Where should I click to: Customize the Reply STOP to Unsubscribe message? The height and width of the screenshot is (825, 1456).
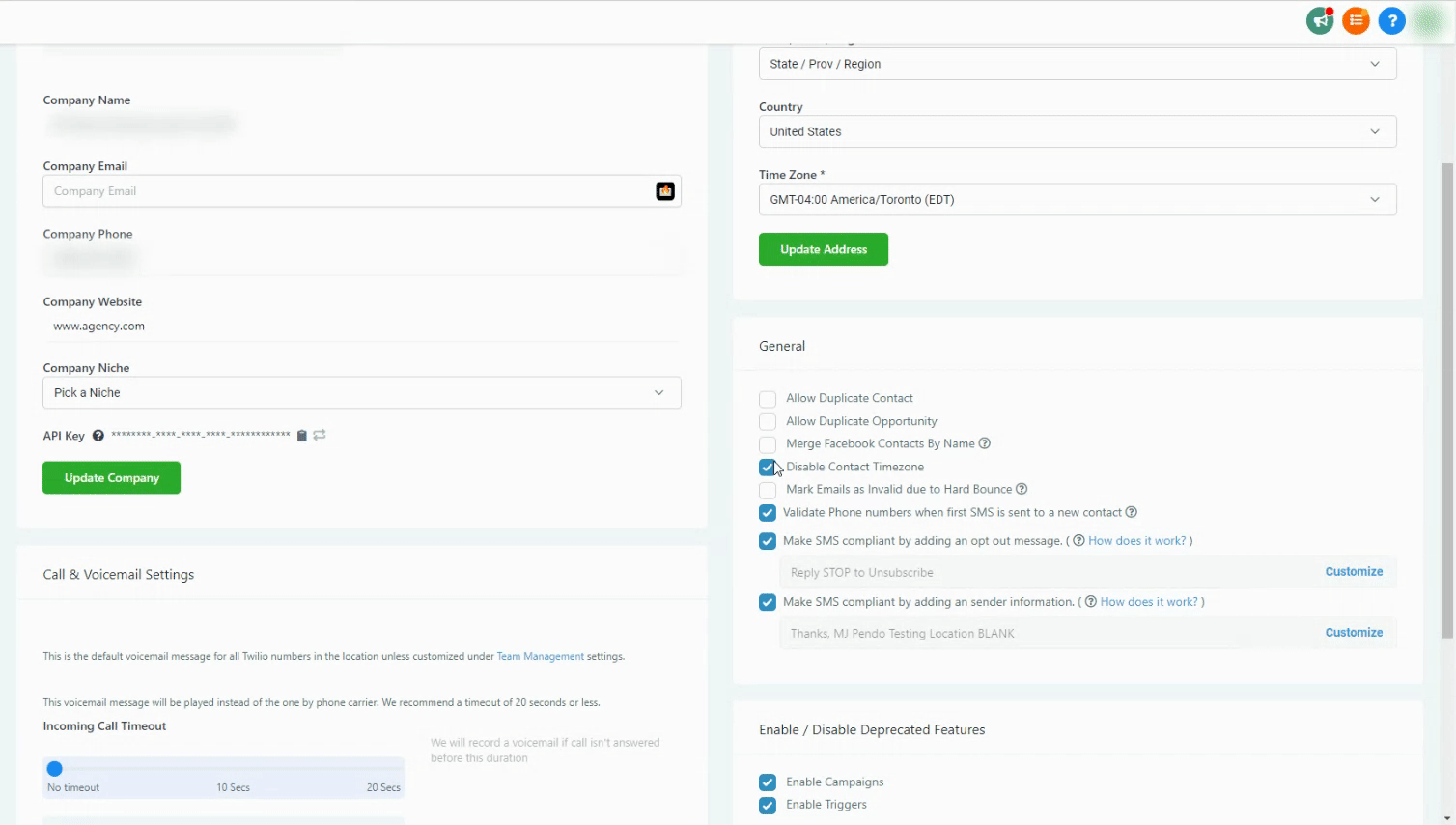1354,572
